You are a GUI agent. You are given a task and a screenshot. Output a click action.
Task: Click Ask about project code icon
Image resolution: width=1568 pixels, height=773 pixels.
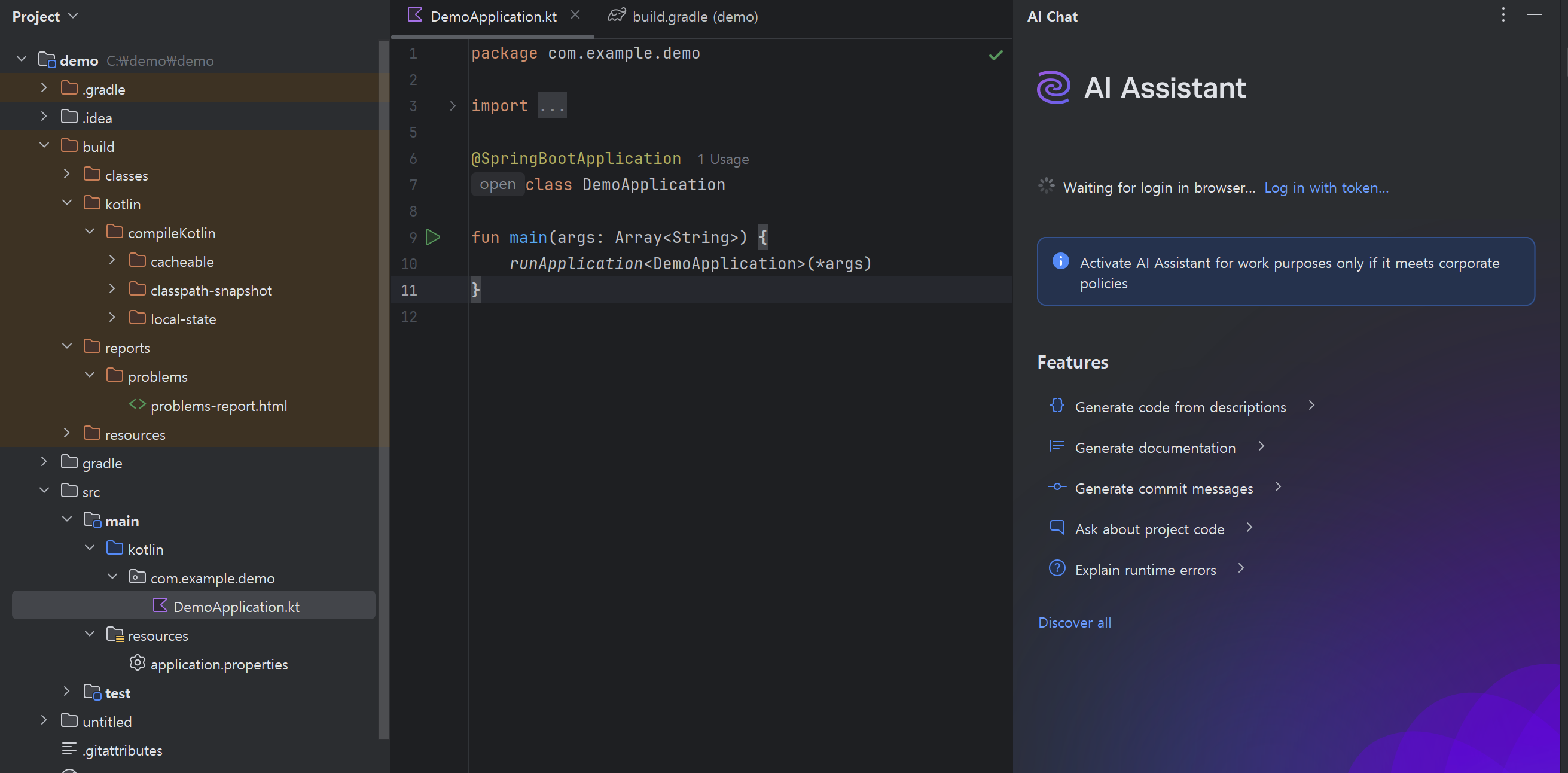(x=1057, y=528)
